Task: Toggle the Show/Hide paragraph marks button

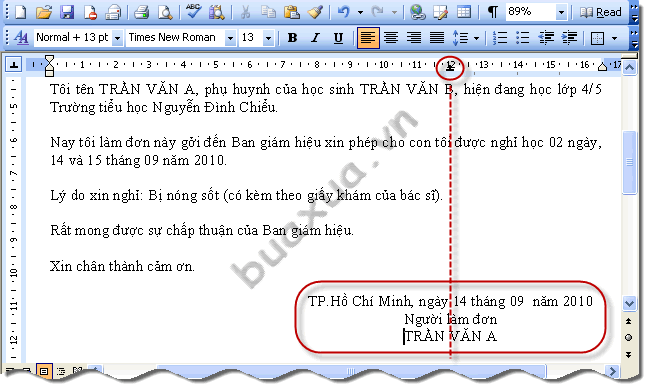Action: [492, 12]
